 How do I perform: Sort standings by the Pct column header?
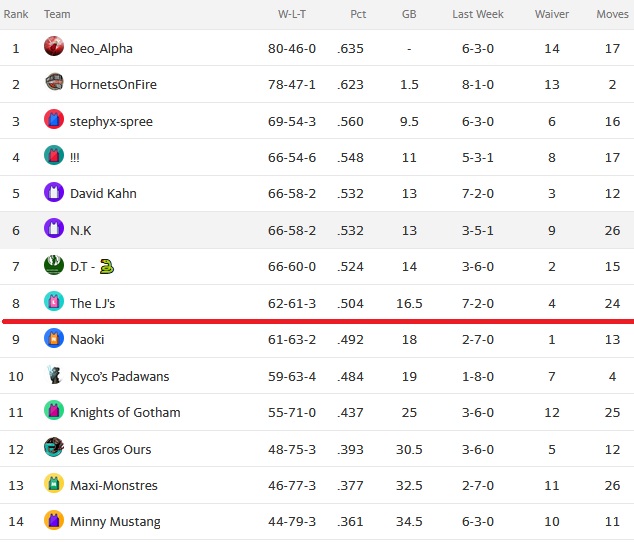click(x=358, y=14)
